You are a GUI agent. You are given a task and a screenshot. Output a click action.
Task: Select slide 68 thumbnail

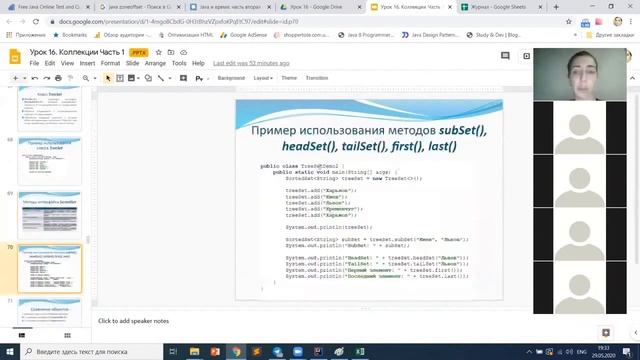(49, 161)
